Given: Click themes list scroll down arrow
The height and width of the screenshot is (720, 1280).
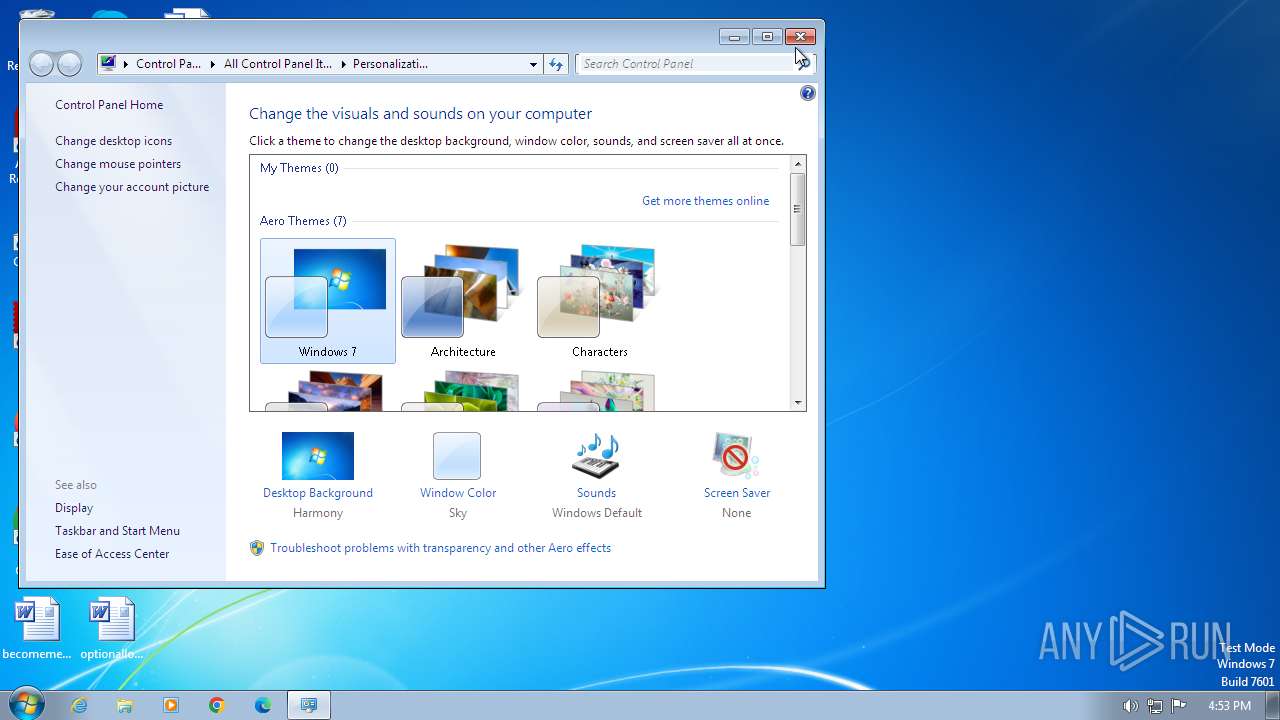Looking at the screenshot, I should [798, 403].
